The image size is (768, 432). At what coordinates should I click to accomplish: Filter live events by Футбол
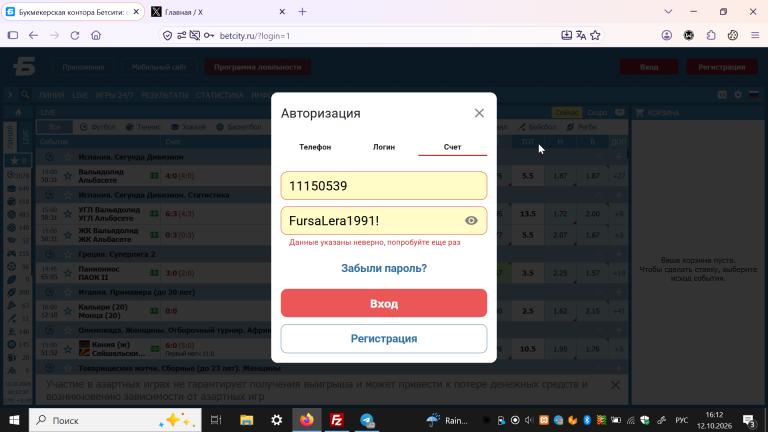point(97,127)
